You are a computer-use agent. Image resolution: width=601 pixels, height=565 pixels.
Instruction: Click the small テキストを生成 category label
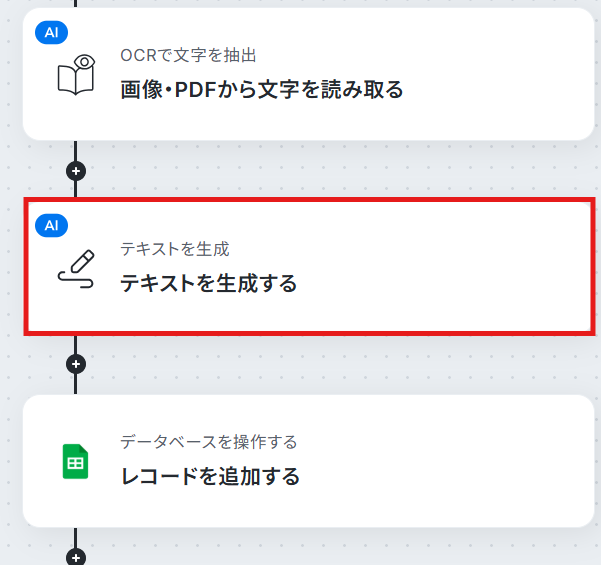[175, 249]
